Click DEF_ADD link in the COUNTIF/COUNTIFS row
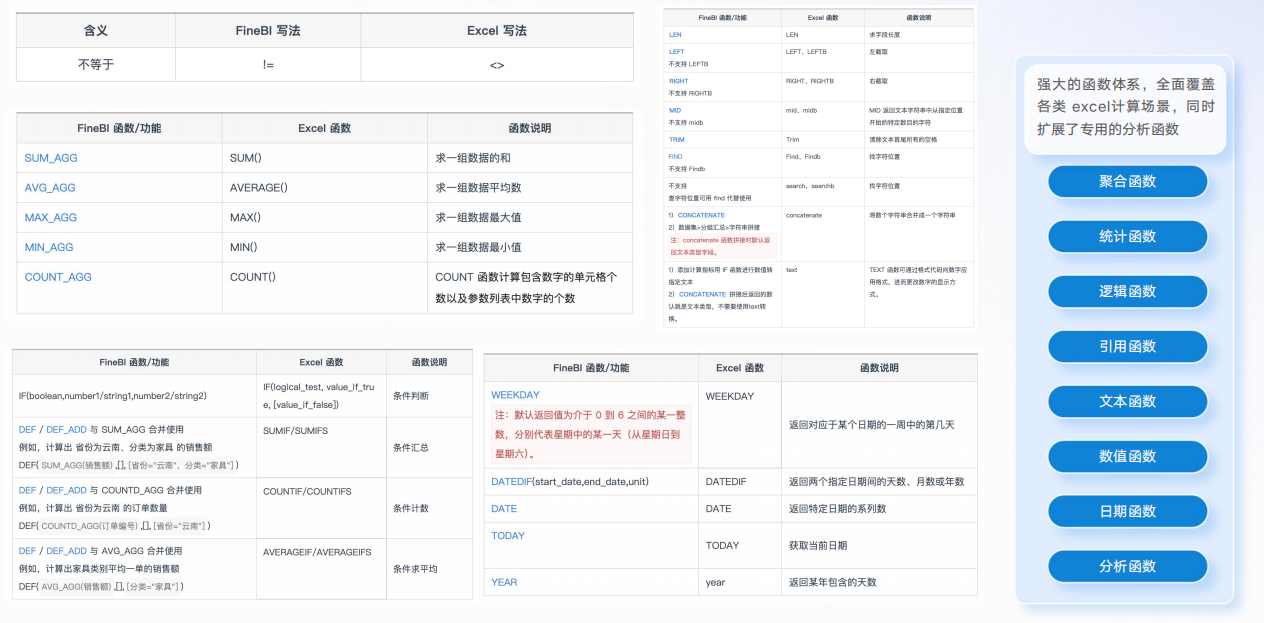 click(x=67, y=491)
